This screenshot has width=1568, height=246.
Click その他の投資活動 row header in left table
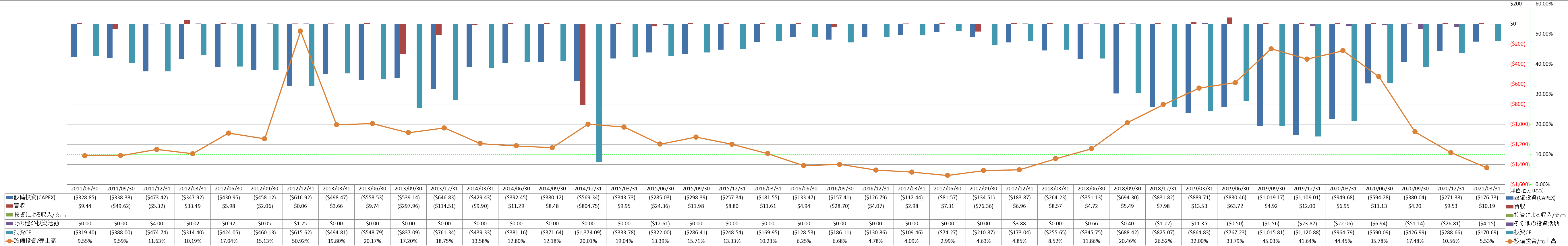36,224
